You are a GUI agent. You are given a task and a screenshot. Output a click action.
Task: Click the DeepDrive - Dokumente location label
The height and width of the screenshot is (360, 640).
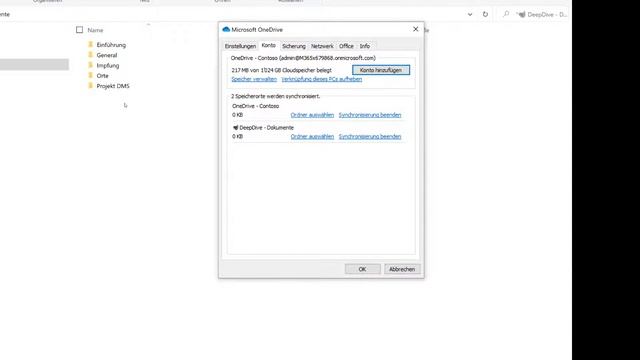pyautogui.click(x=266, y=128)
